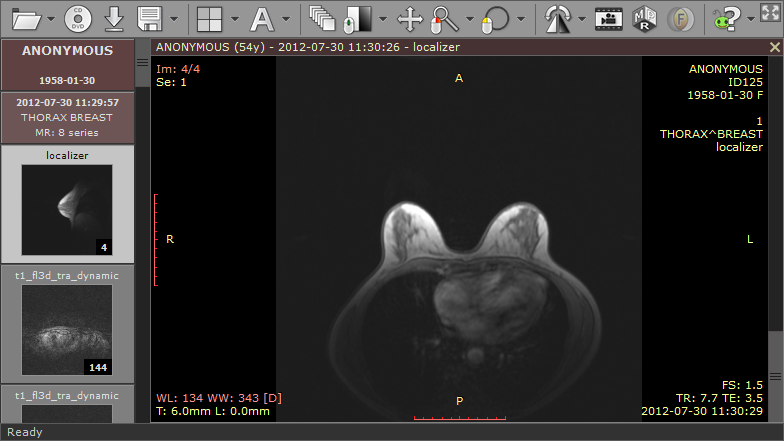
Task: Open the MPR 3D reconstruction cube icon
Action: [x=644, y=19]
